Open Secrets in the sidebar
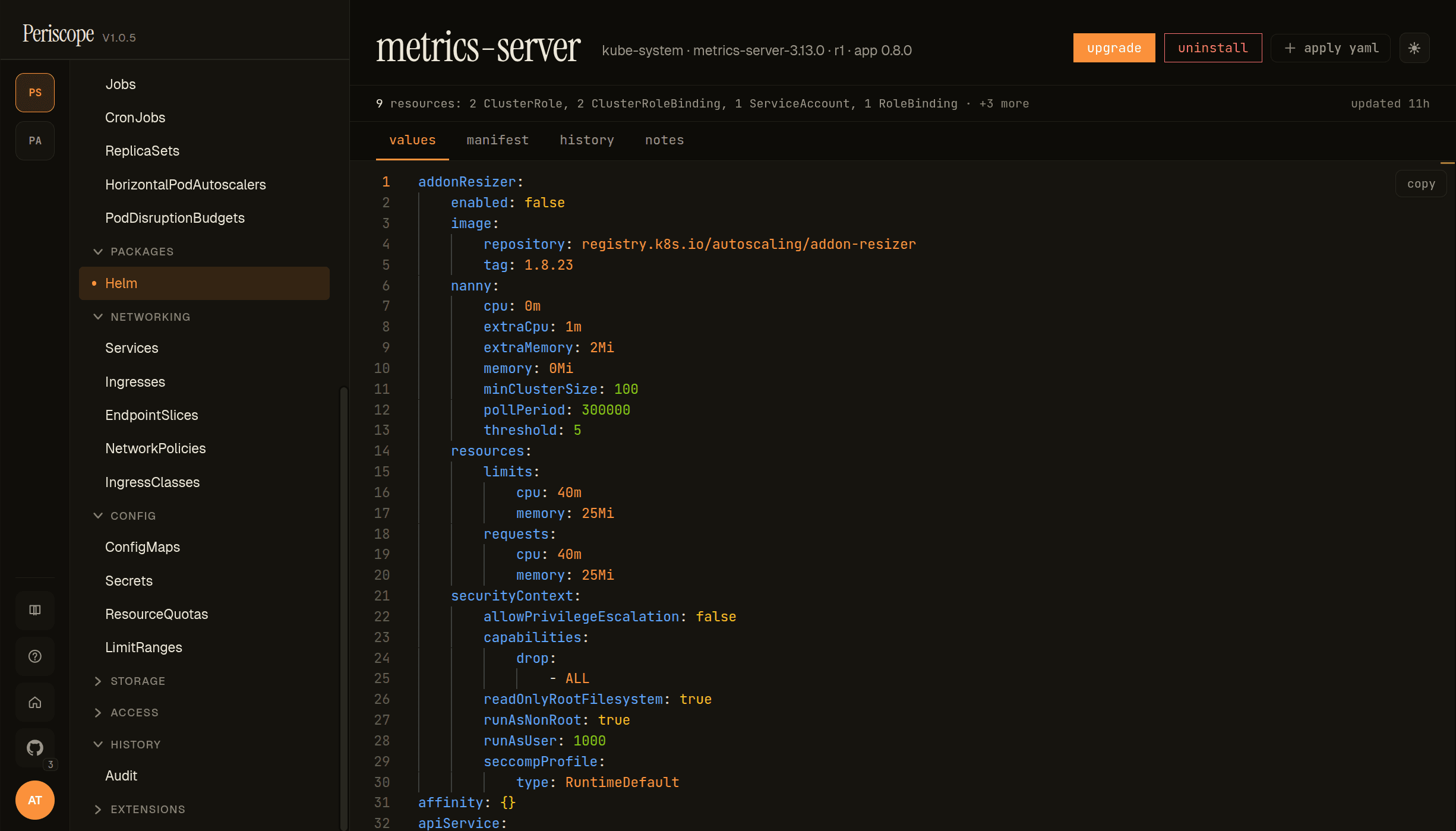1456x831 pixels. (x=204, y=581)
